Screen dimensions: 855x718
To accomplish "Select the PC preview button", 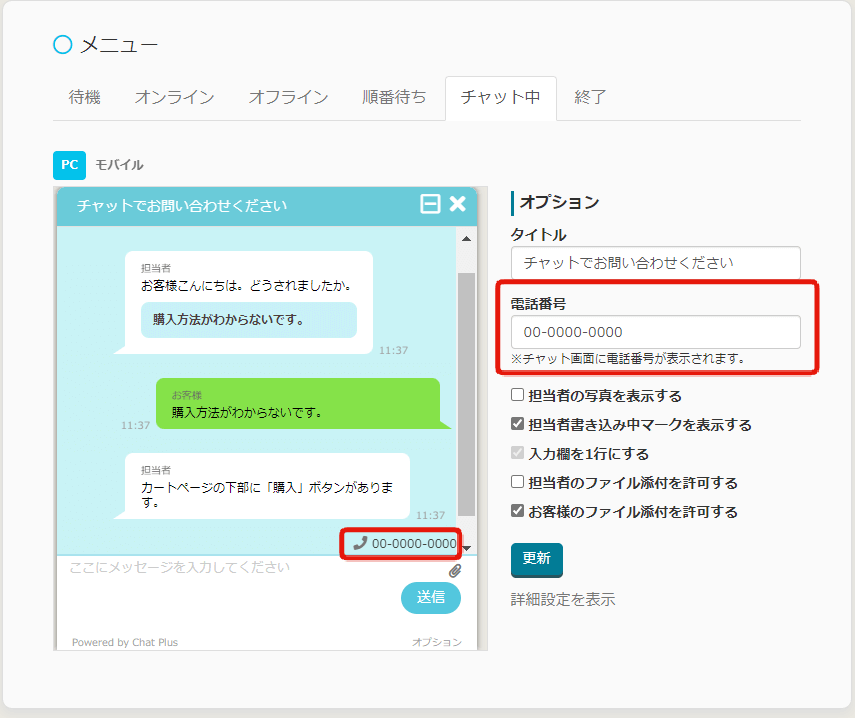I will click(x=69, y=165).
